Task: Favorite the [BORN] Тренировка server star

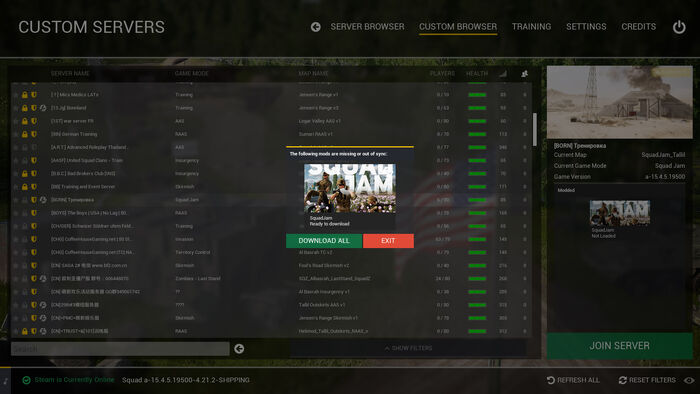Action: (16, 200)
